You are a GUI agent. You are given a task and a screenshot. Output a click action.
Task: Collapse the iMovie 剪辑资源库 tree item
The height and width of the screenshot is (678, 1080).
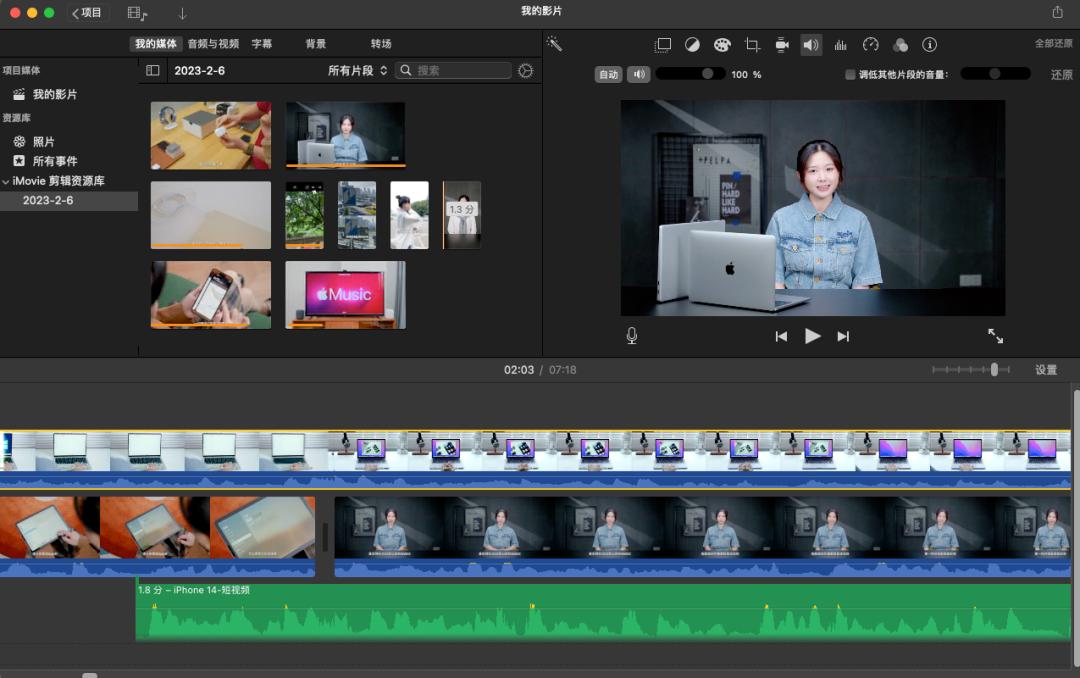pyautogui.click(x=6, y=181)
